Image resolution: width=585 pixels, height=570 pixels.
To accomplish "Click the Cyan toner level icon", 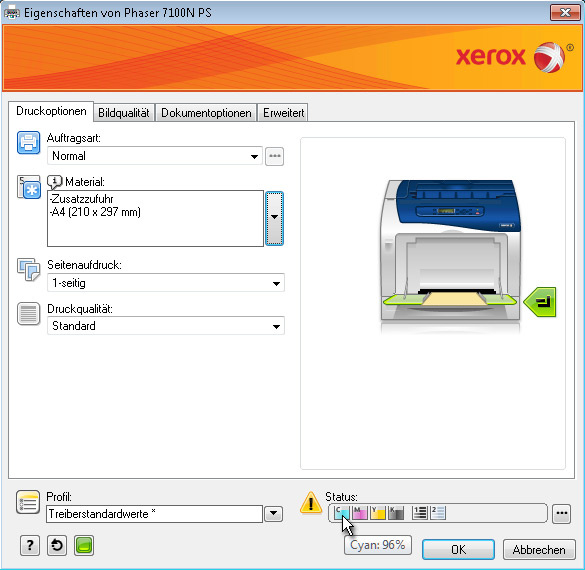I will (341, 513).
